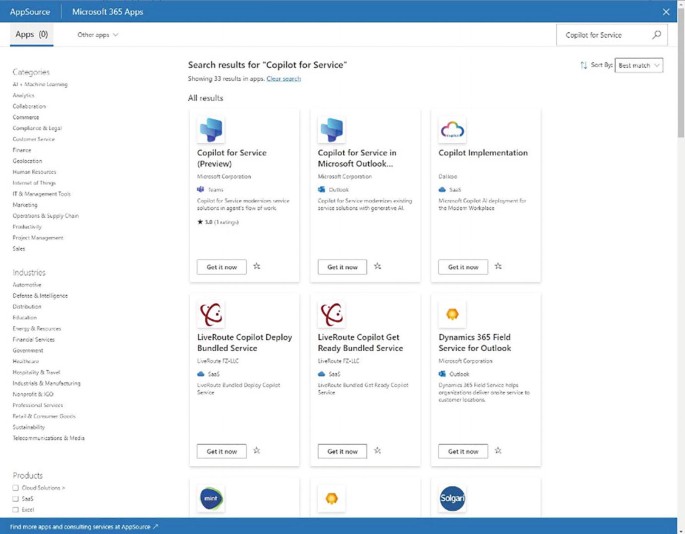Filter by Human Resources category

click(x=35, y=172)
